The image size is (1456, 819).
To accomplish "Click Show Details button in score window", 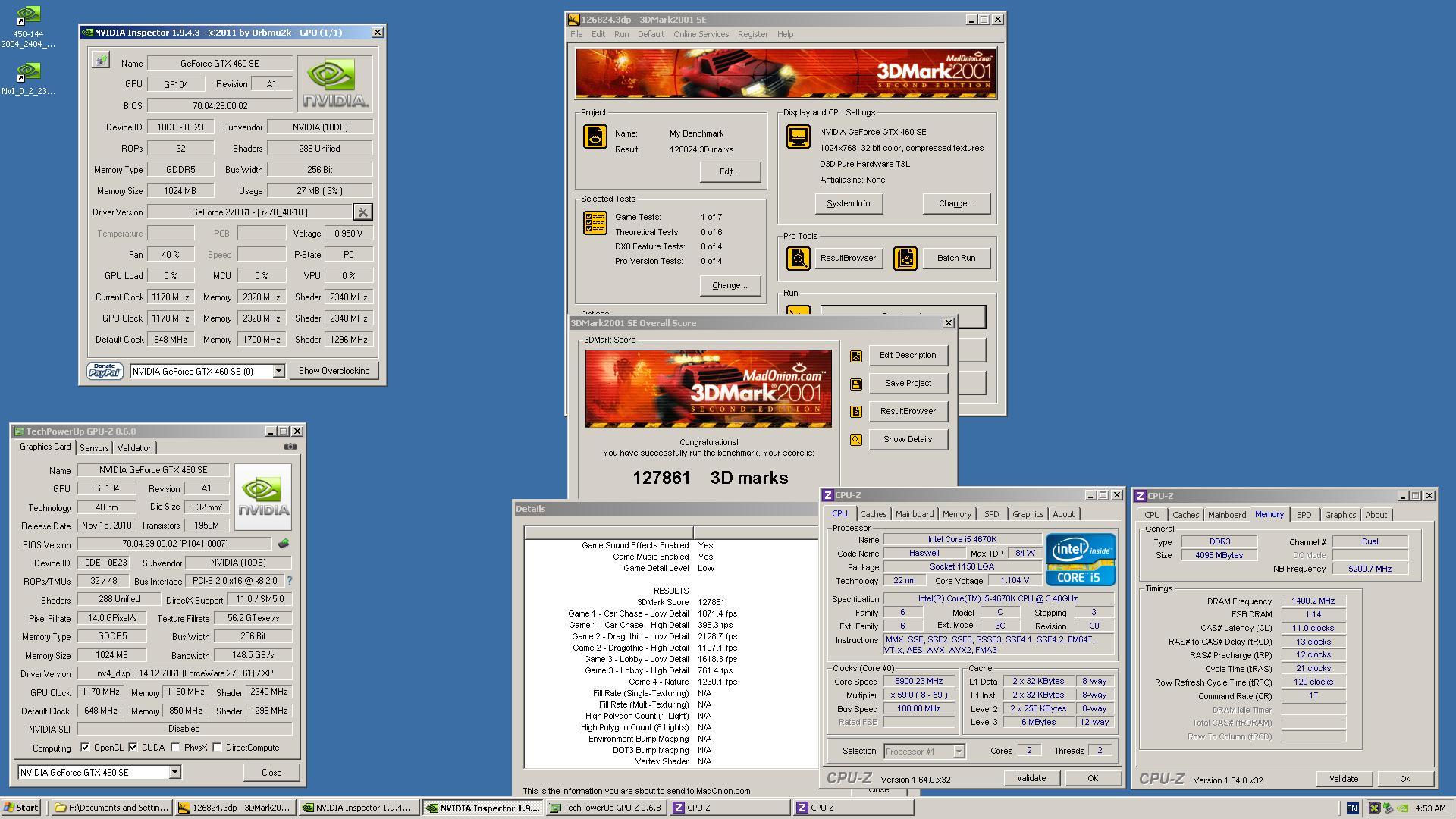I will [x=908, y=440].
